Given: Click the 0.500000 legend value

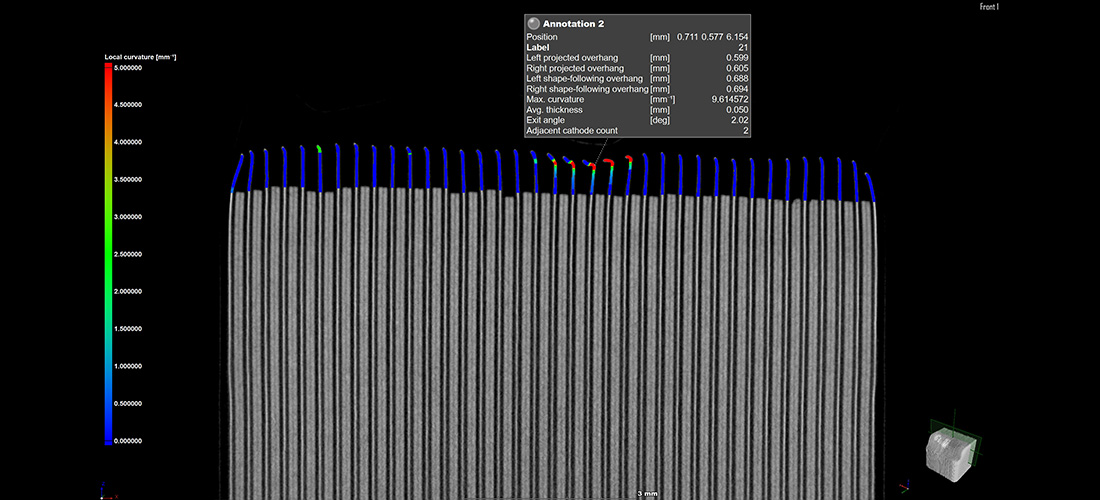Looking at the screenshot, I should [128, 404].
